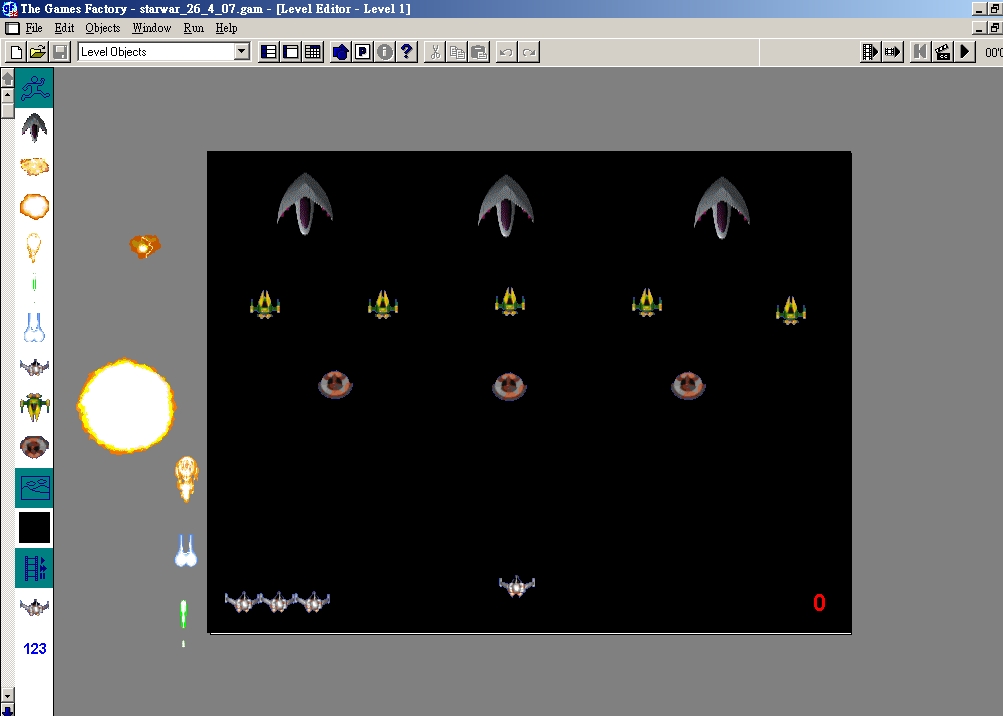
Task: Select the red score counter 0
Action: (x=819, y=603)
